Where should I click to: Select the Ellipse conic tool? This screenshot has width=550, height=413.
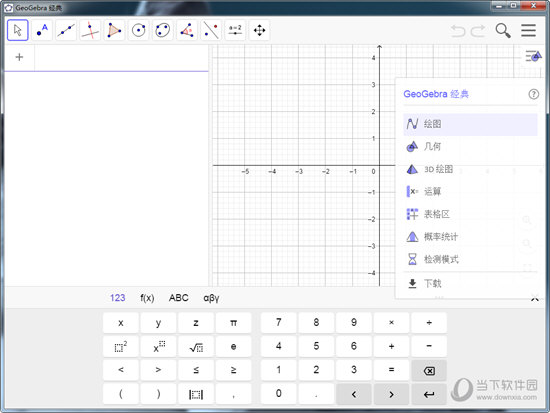163,30
